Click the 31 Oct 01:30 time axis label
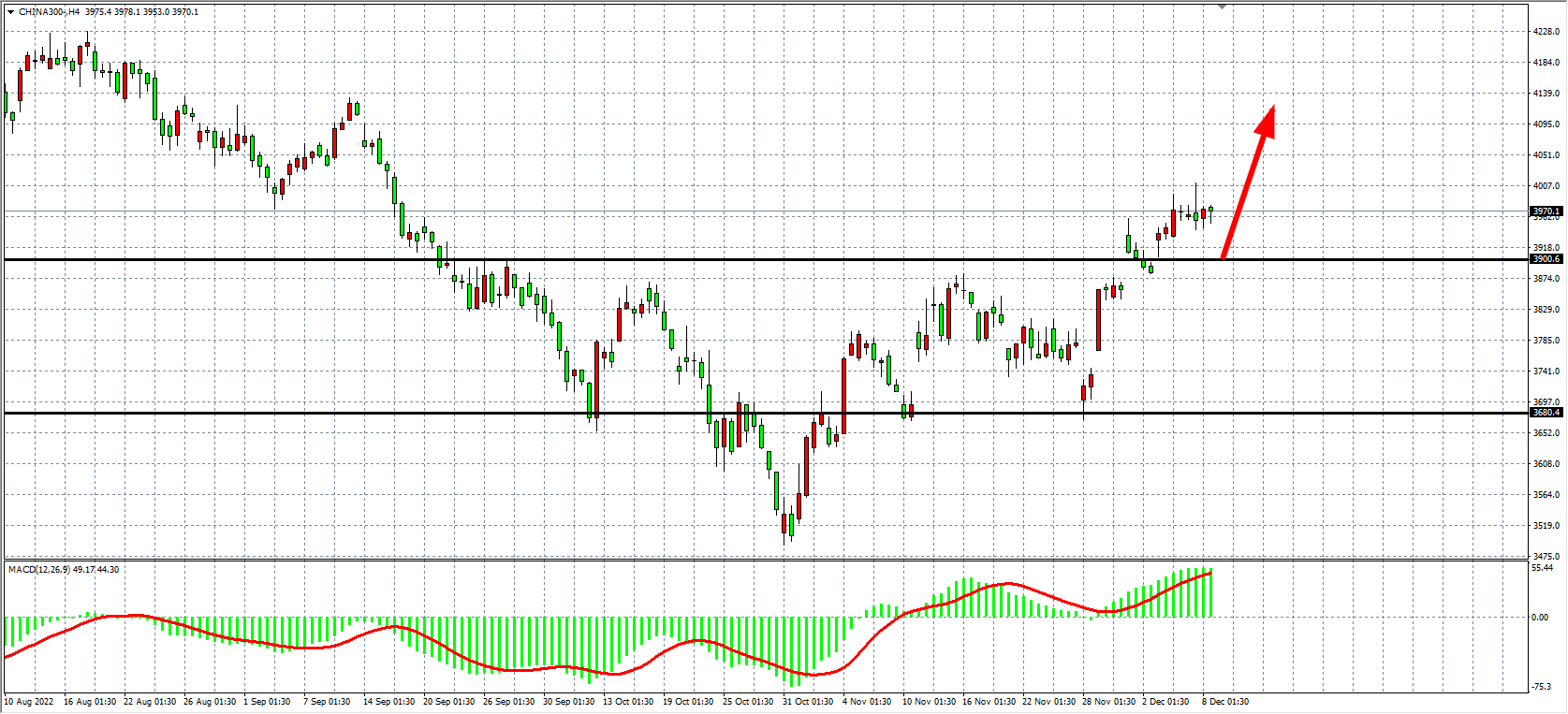The image size is (1568, 714). click(x=807, y=702)
